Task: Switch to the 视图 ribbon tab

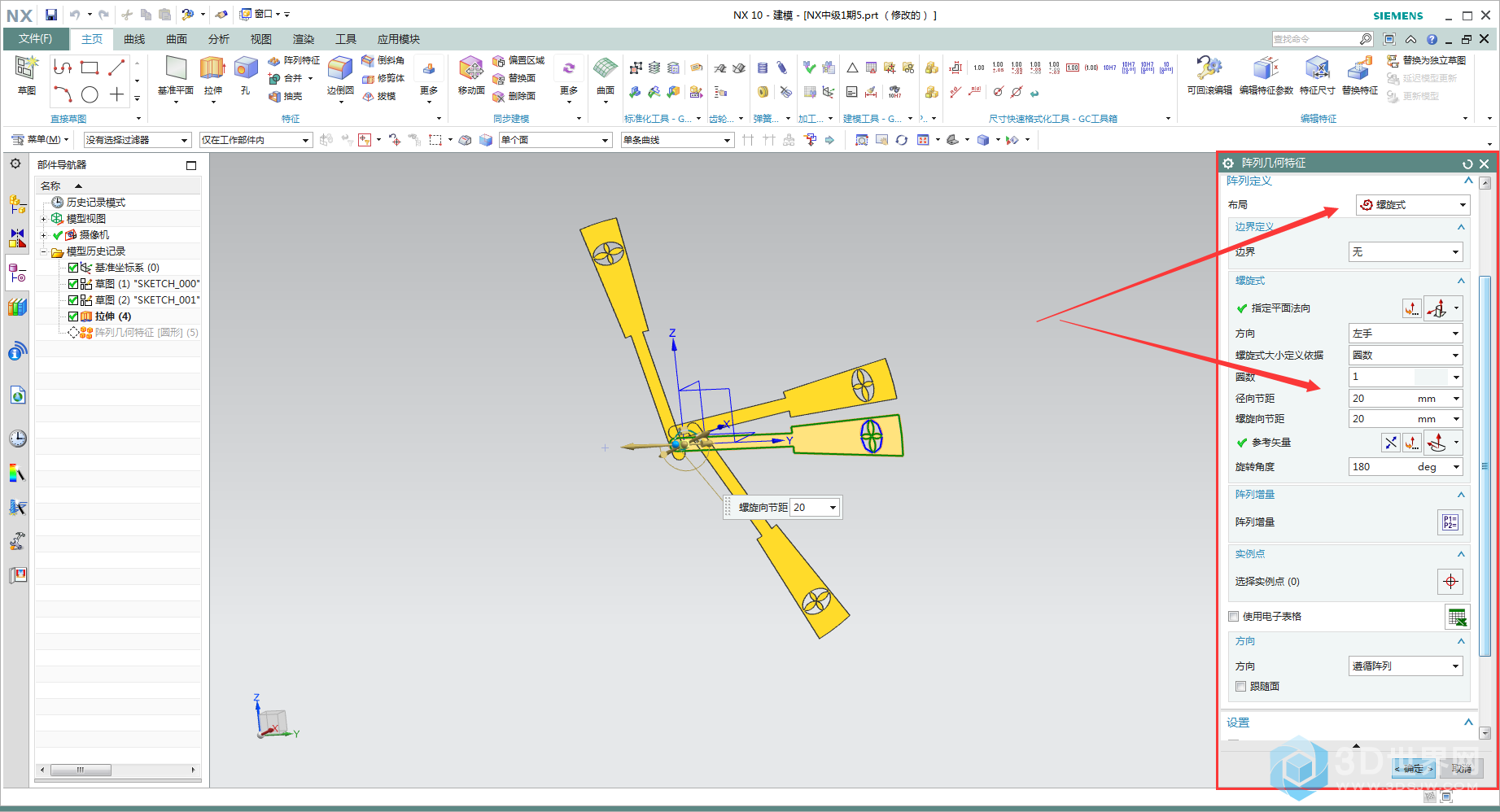Action: click(x=261, y=39)
